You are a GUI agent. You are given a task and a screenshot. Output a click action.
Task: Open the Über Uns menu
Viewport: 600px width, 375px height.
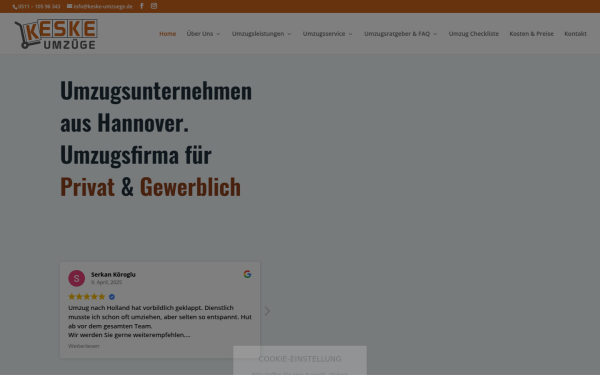(x=200, y=34)
